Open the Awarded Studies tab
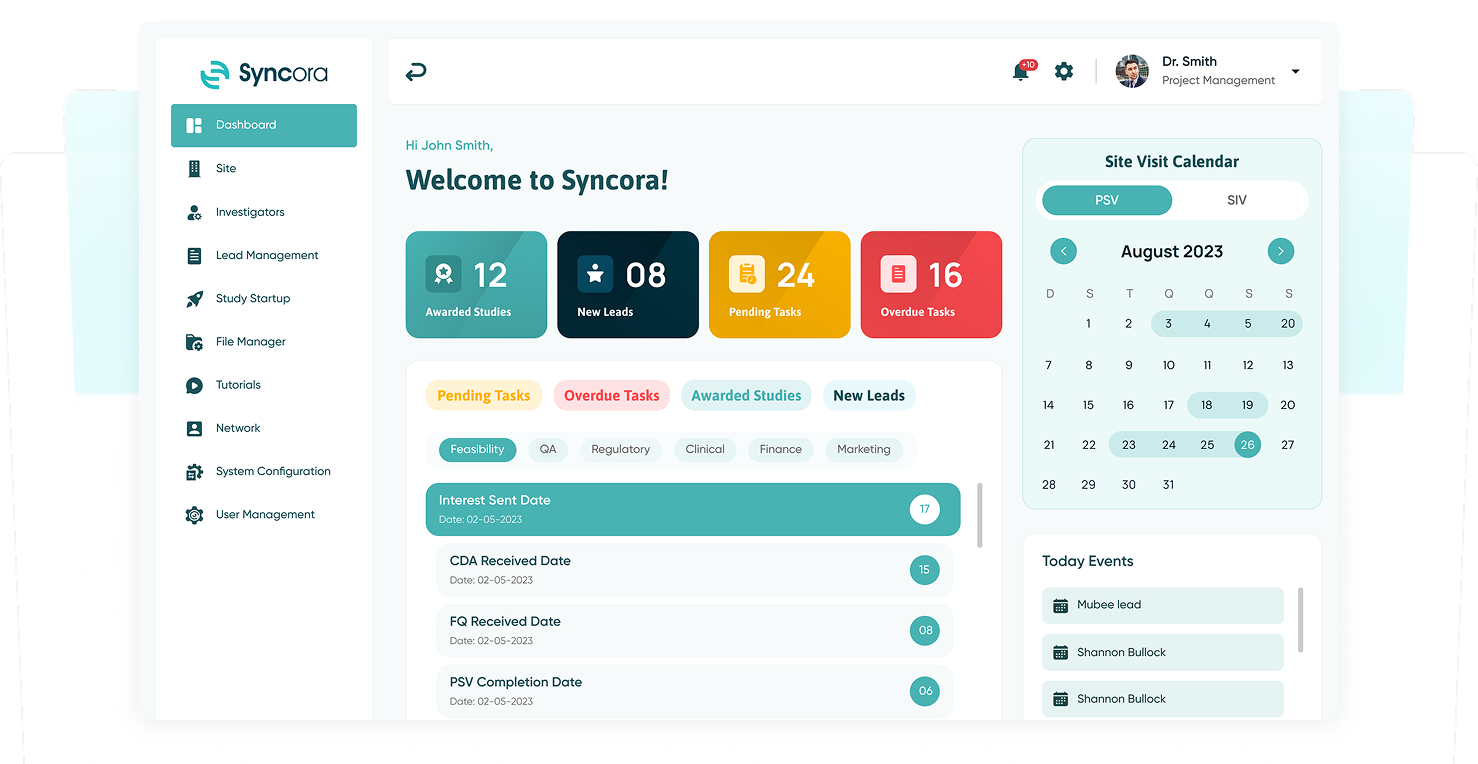The width and height of the screenshot is (1478, 764). [x=746, y=396]
